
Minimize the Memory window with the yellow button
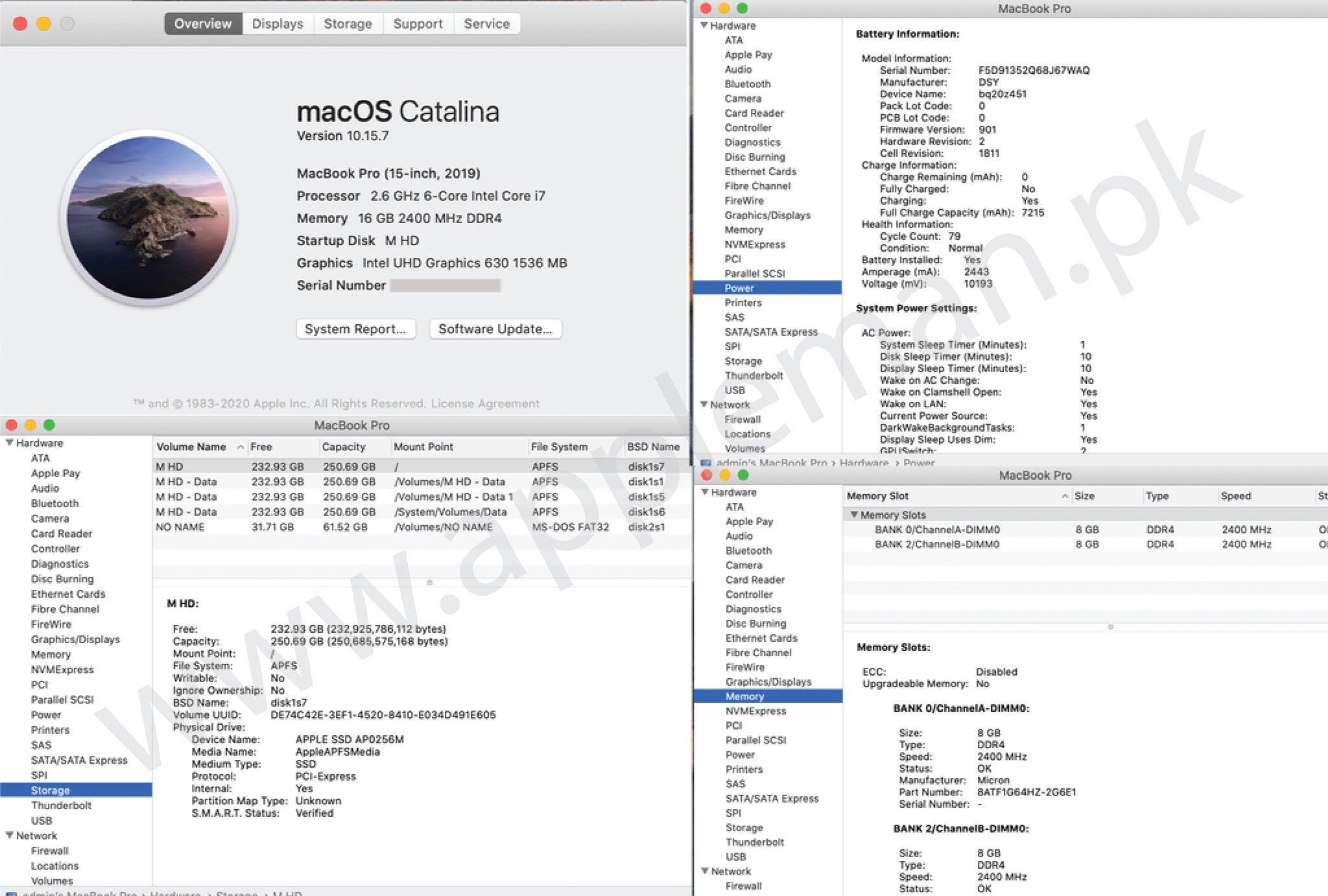click(725, 475)
